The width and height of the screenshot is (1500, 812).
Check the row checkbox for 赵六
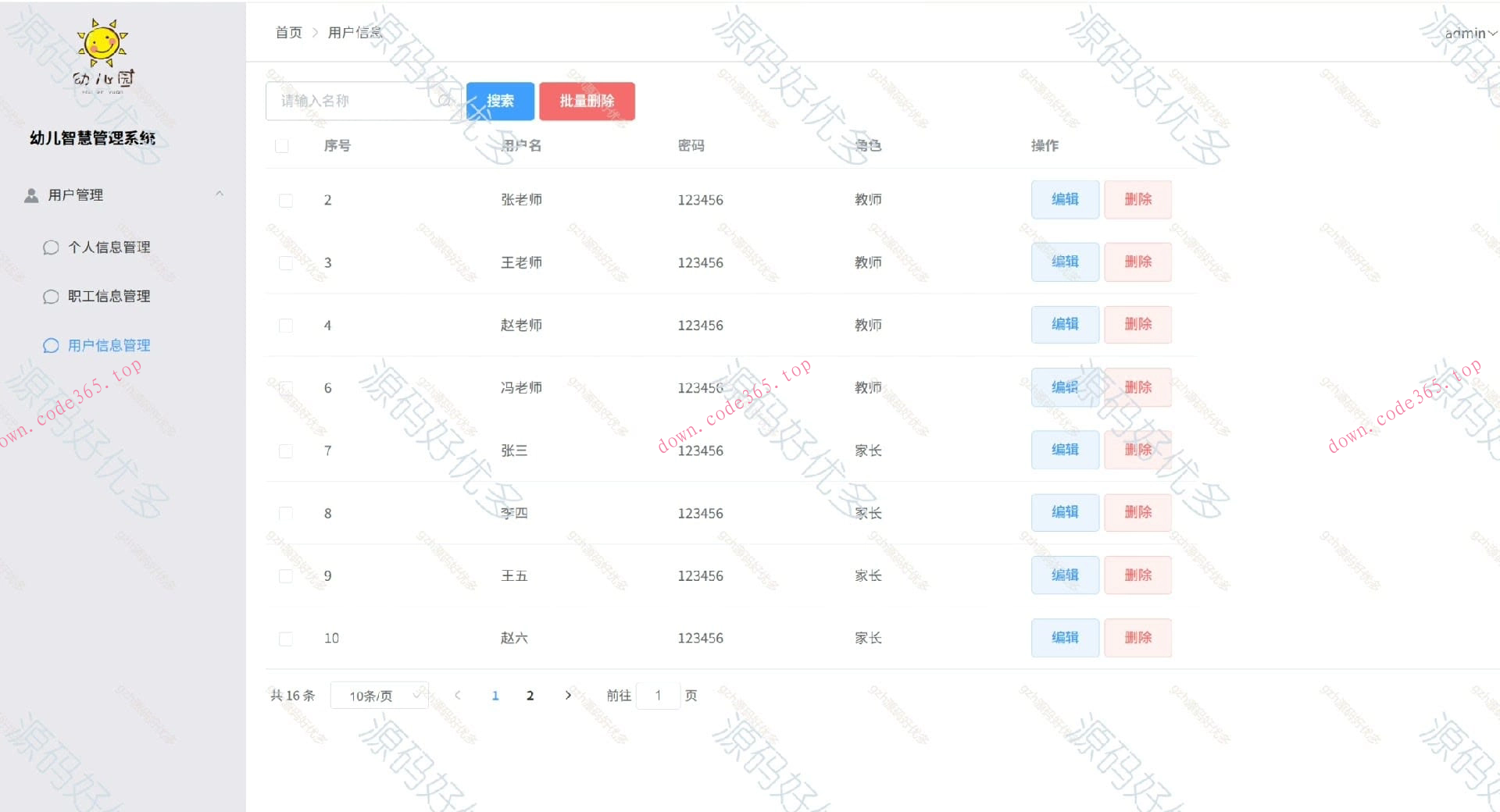click(285, 638)
